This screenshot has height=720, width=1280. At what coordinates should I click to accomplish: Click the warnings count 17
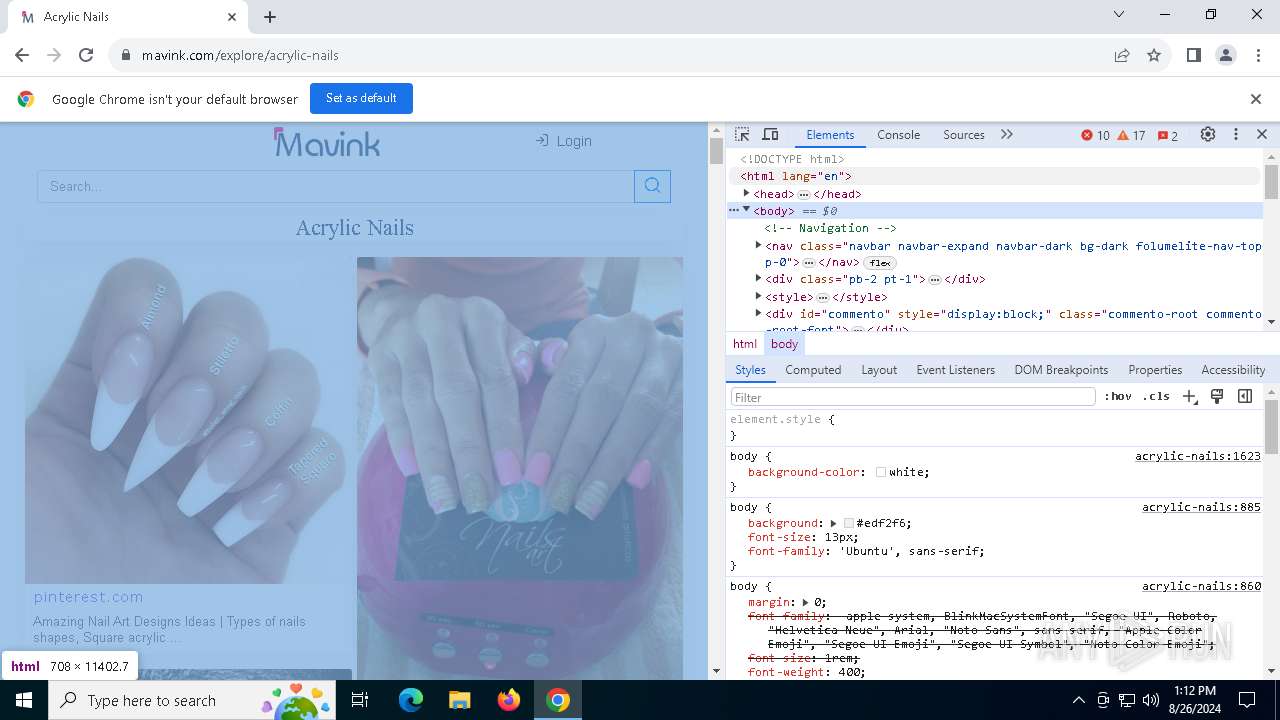pos(1132,136)
